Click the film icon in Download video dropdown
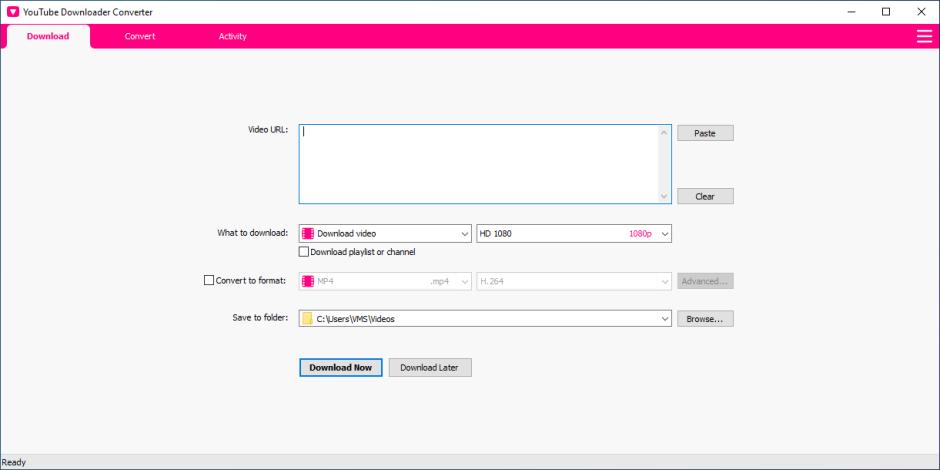940x470 pixels. tap(308, 234)
